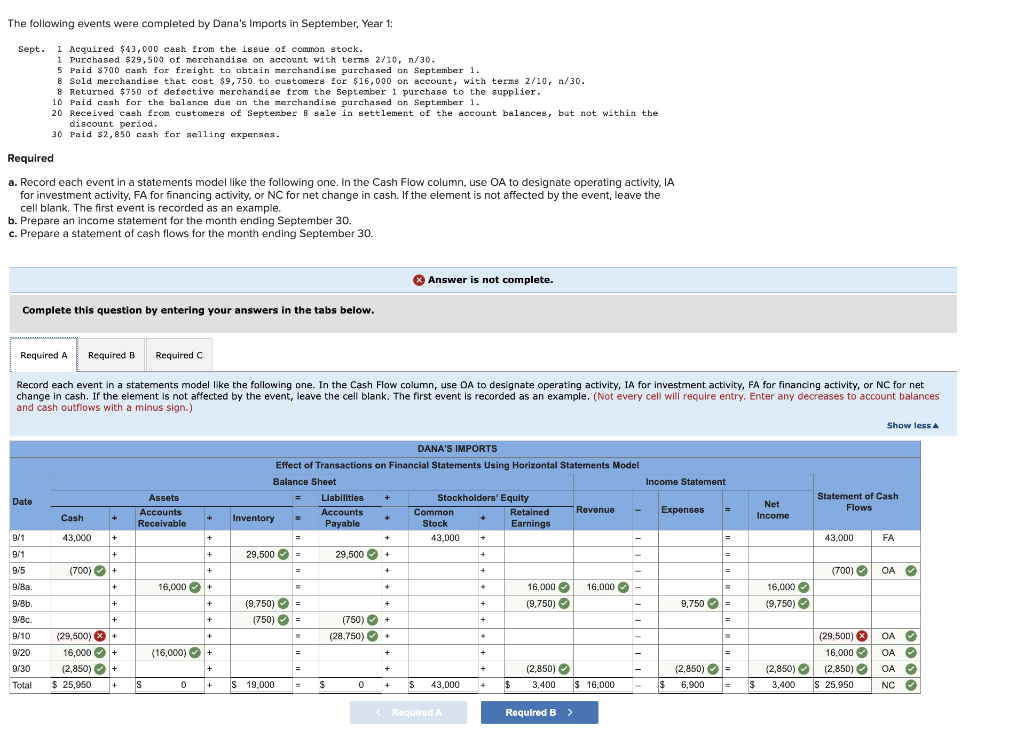The image size is (1024, 736).
Task: Click the green check beside 9/8c Inventory (750)
Action: (x=283, y=620)
